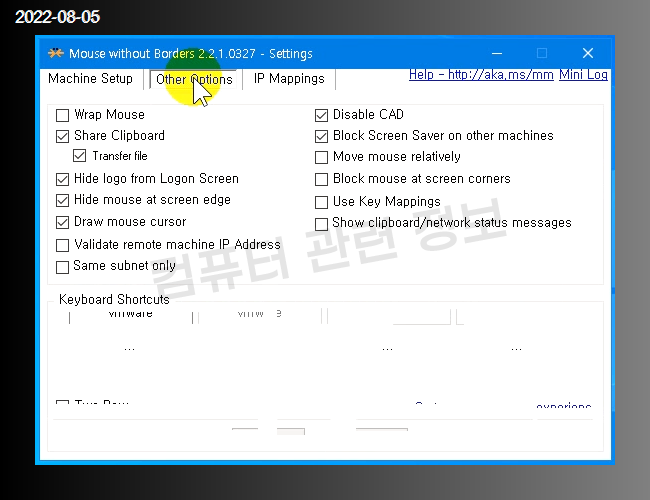Toggle the Disable CAD checkbox
The height and width of the screenshot is (500, 650).
(x=321, y=115)
